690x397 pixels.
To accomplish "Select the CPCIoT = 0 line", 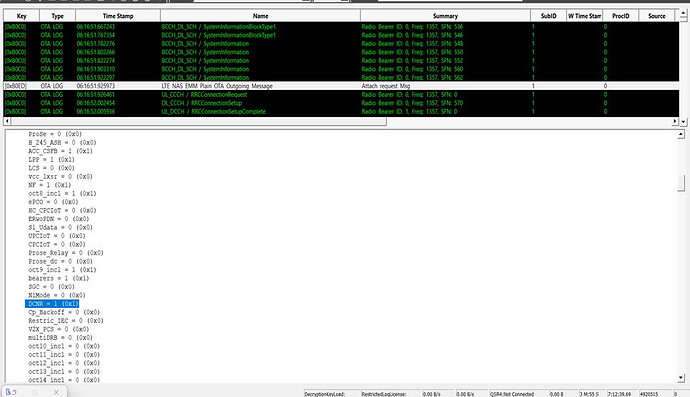I will [57, 244].
